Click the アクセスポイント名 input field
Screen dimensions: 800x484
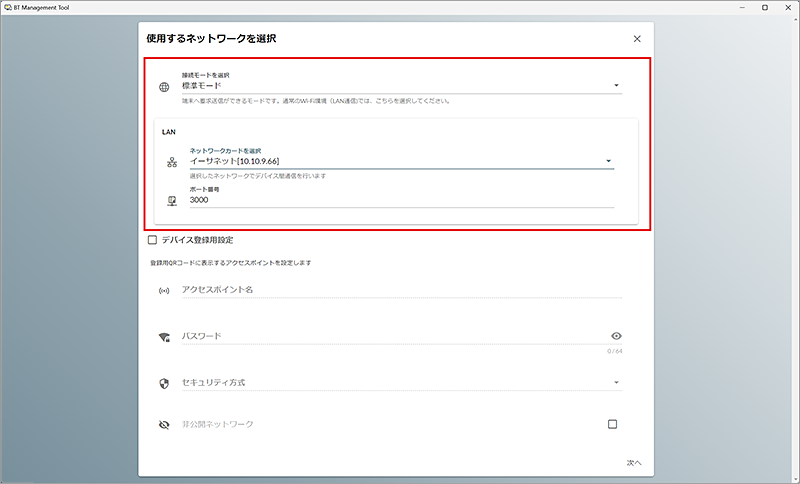point(400,290)
